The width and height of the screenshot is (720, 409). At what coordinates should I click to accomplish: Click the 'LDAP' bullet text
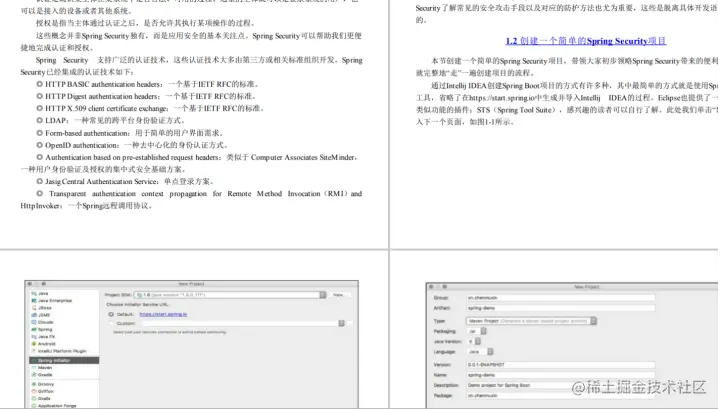(56, 121)
